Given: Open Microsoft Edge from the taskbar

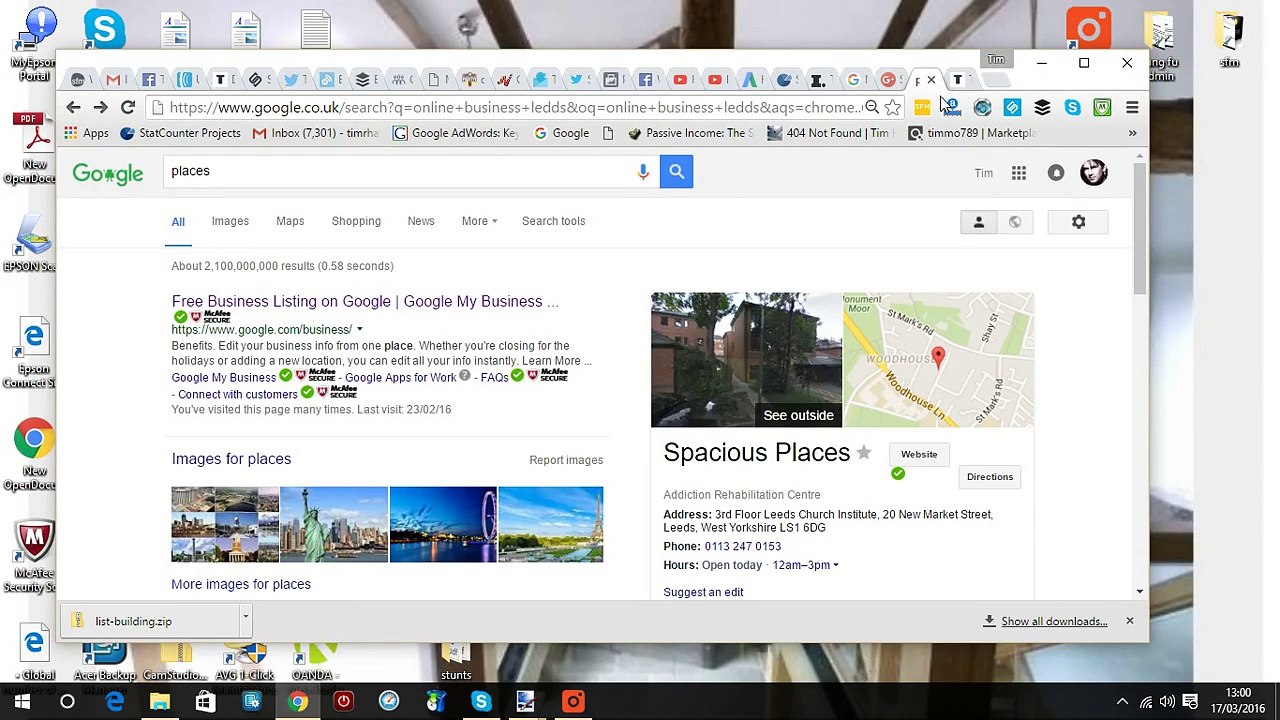Looking at the screenshot, I should (x=115, y=702).
